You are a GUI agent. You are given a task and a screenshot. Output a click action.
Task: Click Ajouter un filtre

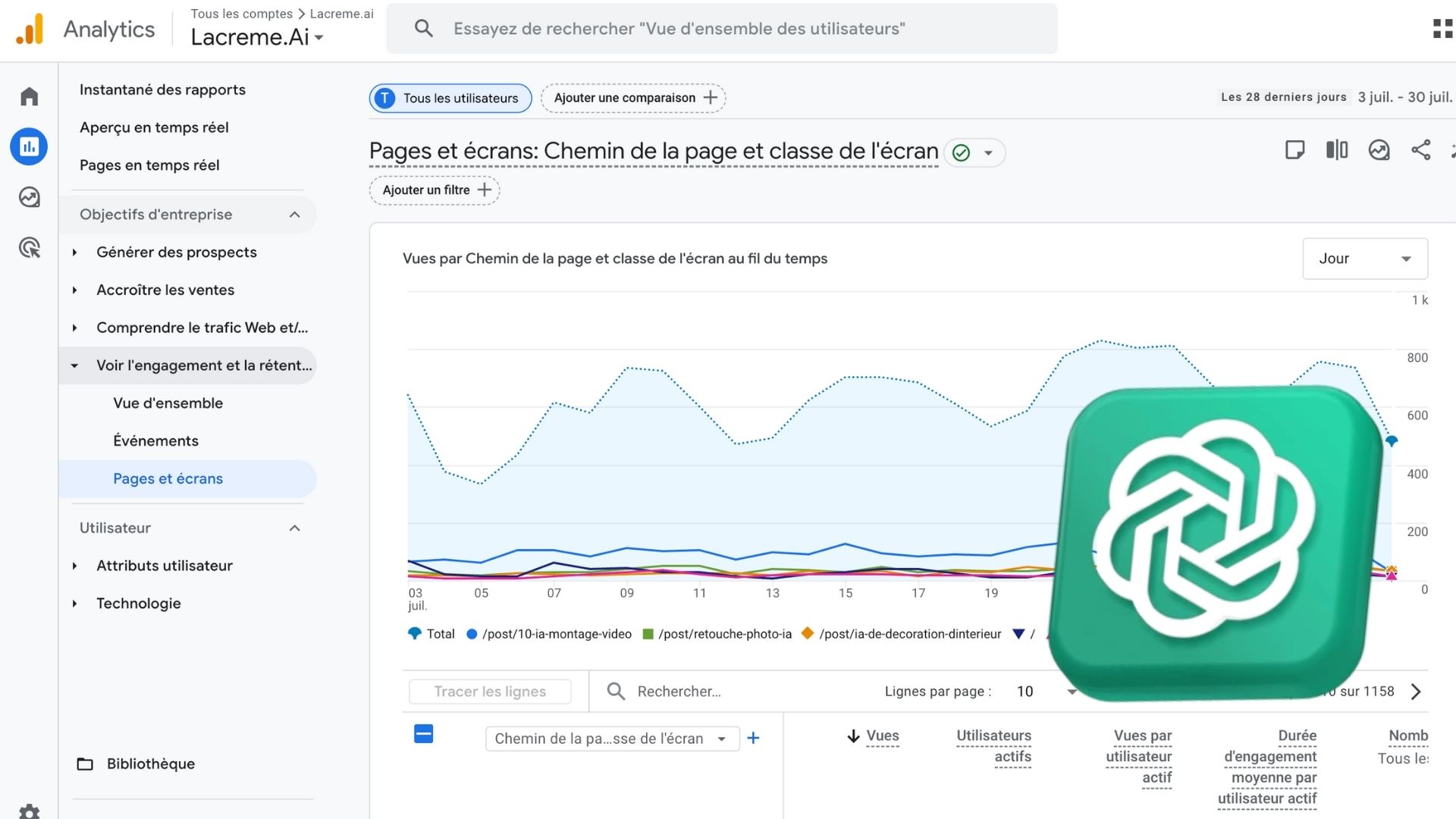point(434,190)
